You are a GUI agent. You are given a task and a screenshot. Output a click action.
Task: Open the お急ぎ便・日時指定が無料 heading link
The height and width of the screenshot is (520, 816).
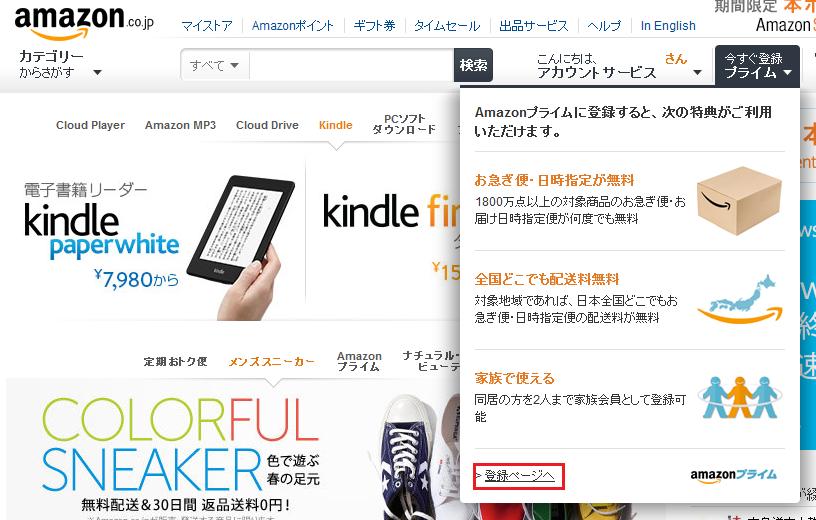tap(554, 181)
